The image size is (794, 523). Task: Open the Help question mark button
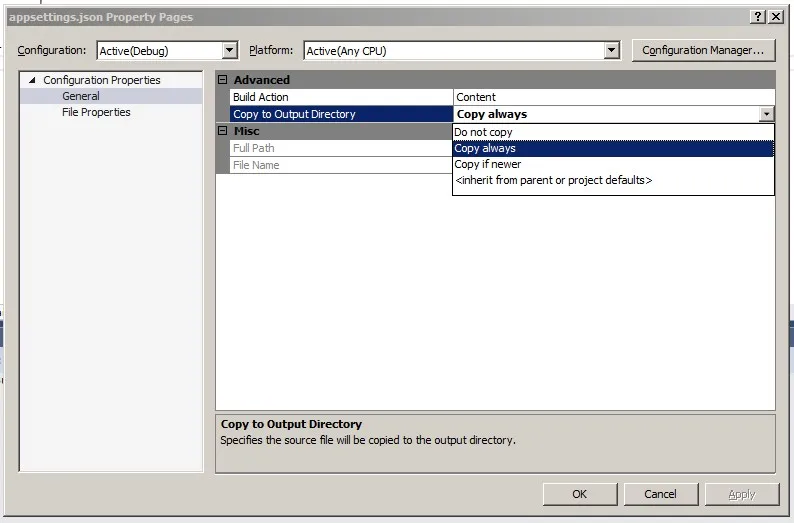point(758,17)
